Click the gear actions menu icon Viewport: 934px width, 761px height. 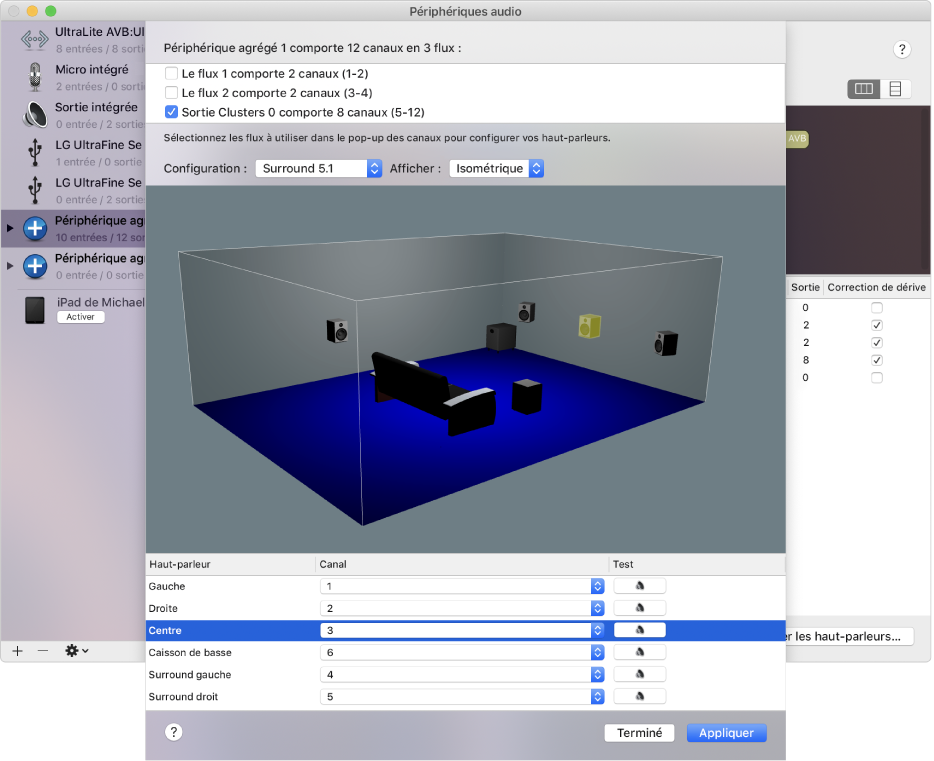[76, 650]
